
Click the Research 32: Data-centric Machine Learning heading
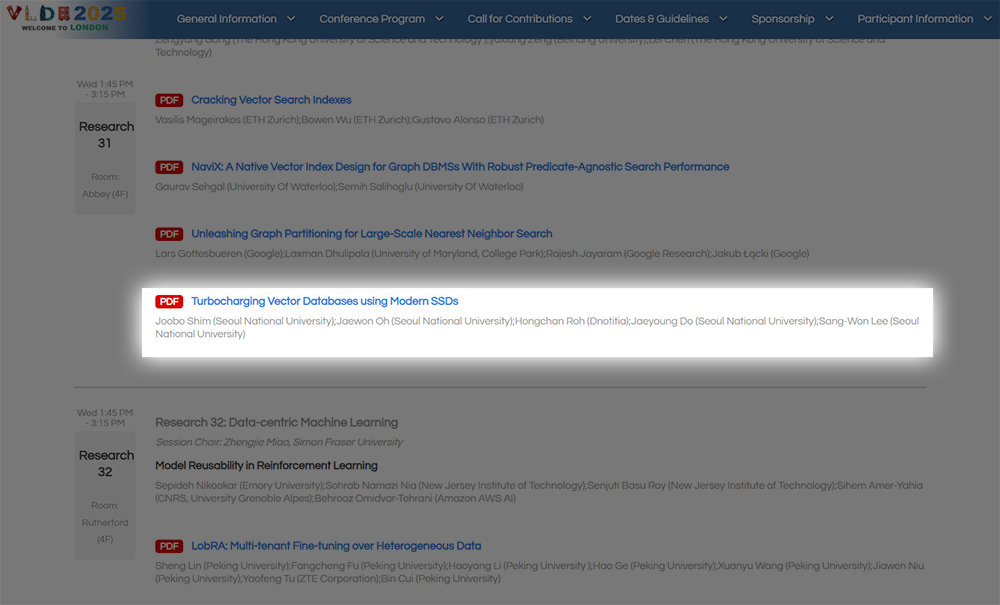pyautogui.click(x=276, y=422)
